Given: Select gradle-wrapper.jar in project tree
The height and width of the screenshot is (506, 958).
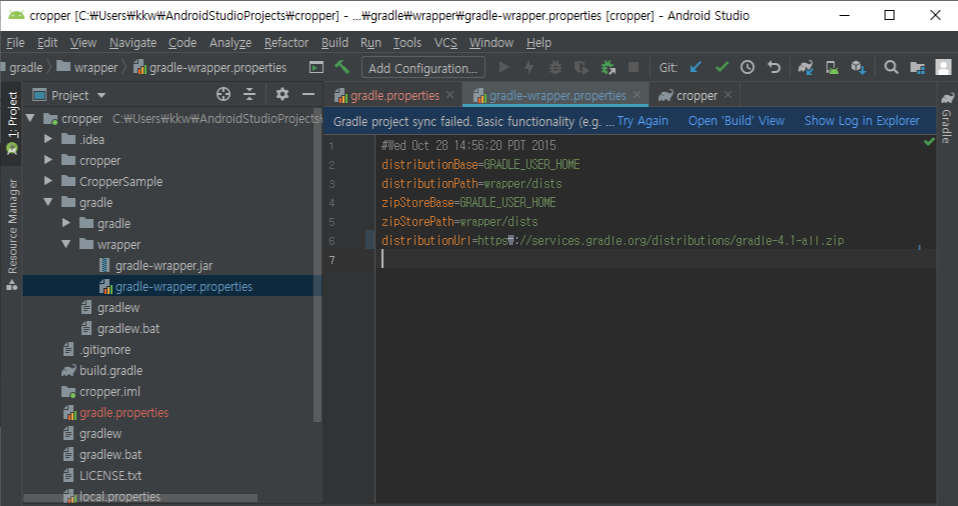Looking at the screenshot, I should coord(156,265).
